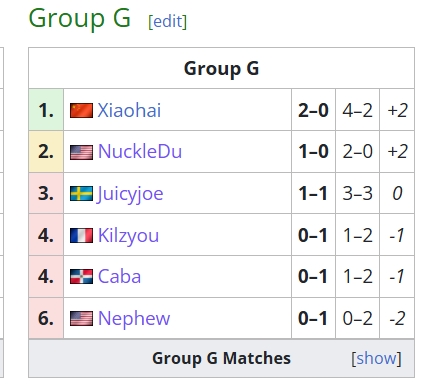The height and width of the screenshot is (386, 439).
Task: Open the Nephew player page
Action: (134, 319)
